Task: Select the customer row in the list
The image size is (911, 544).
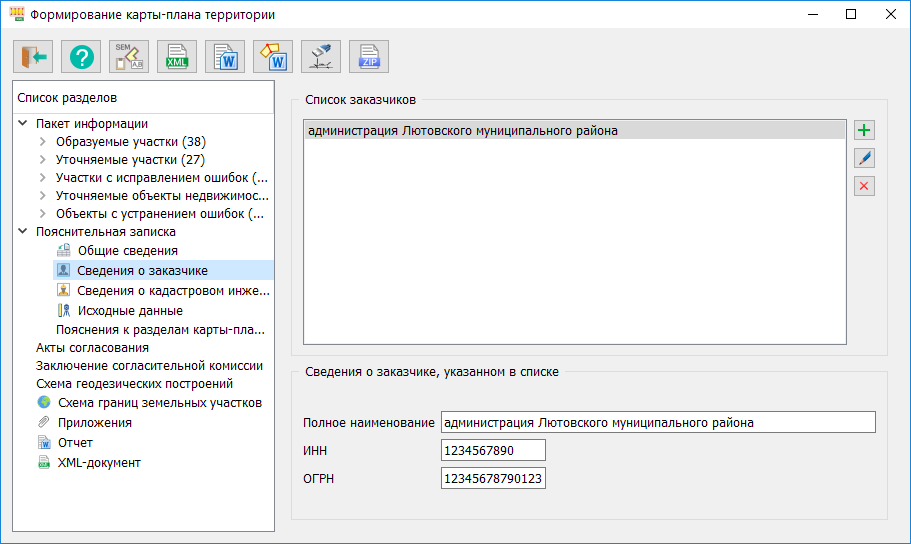Action: 574,131
